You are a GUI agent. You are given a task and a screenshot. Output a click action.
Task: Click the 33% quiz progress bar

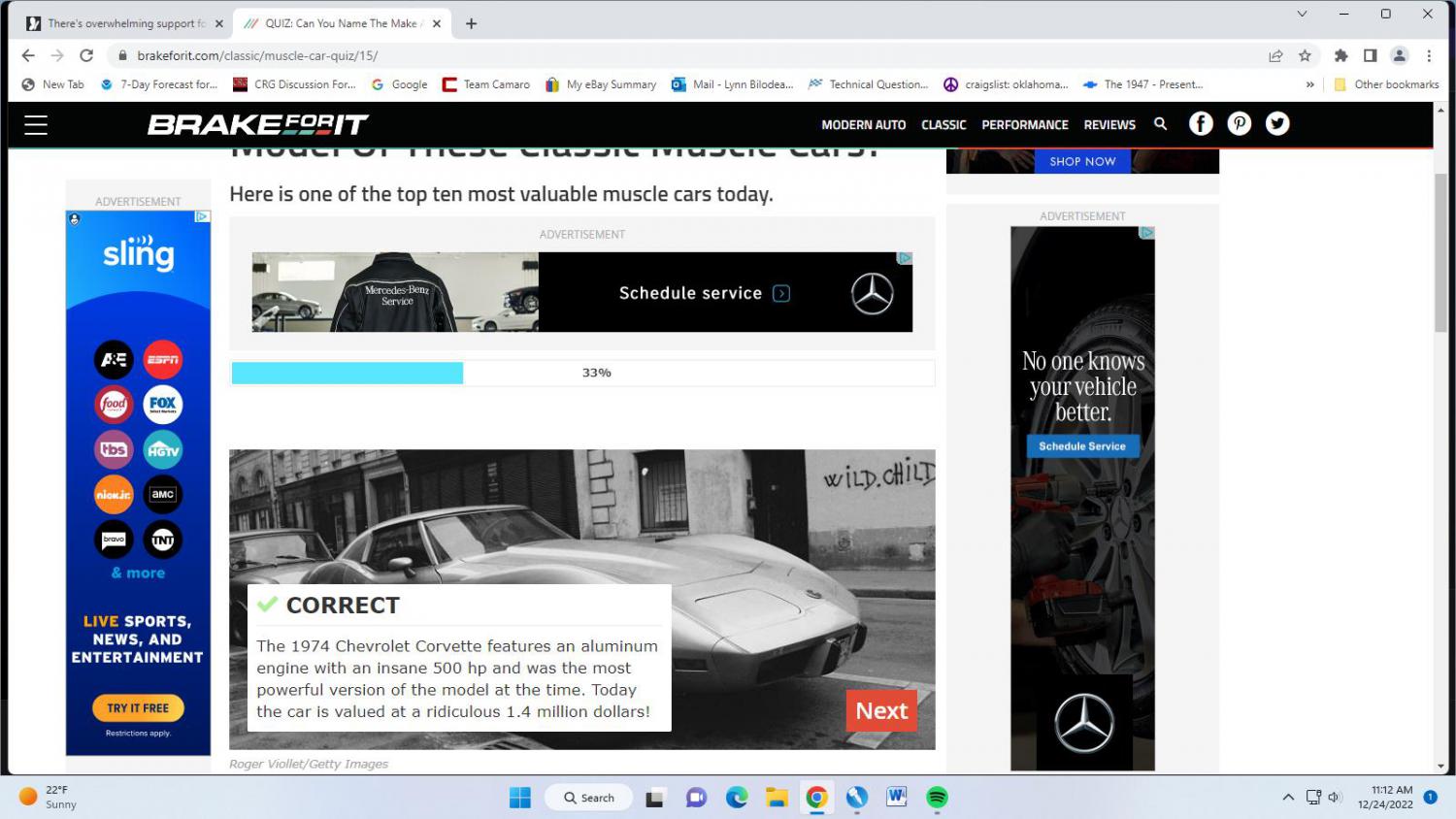582,373
